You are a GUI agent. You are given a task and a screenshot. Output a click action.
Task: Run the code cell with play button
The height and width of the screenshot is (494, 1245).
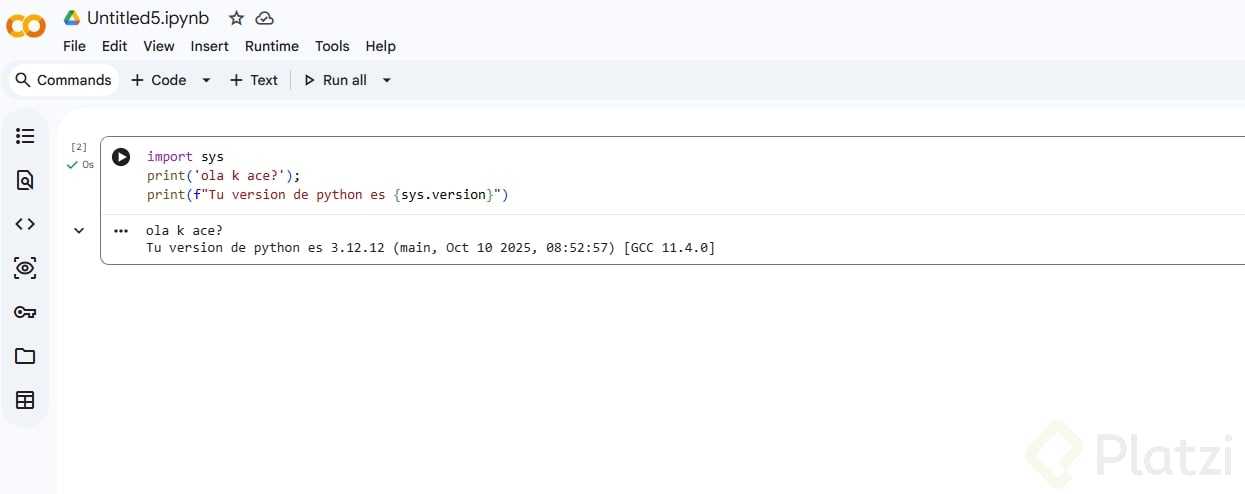click(x=121, y=157)
